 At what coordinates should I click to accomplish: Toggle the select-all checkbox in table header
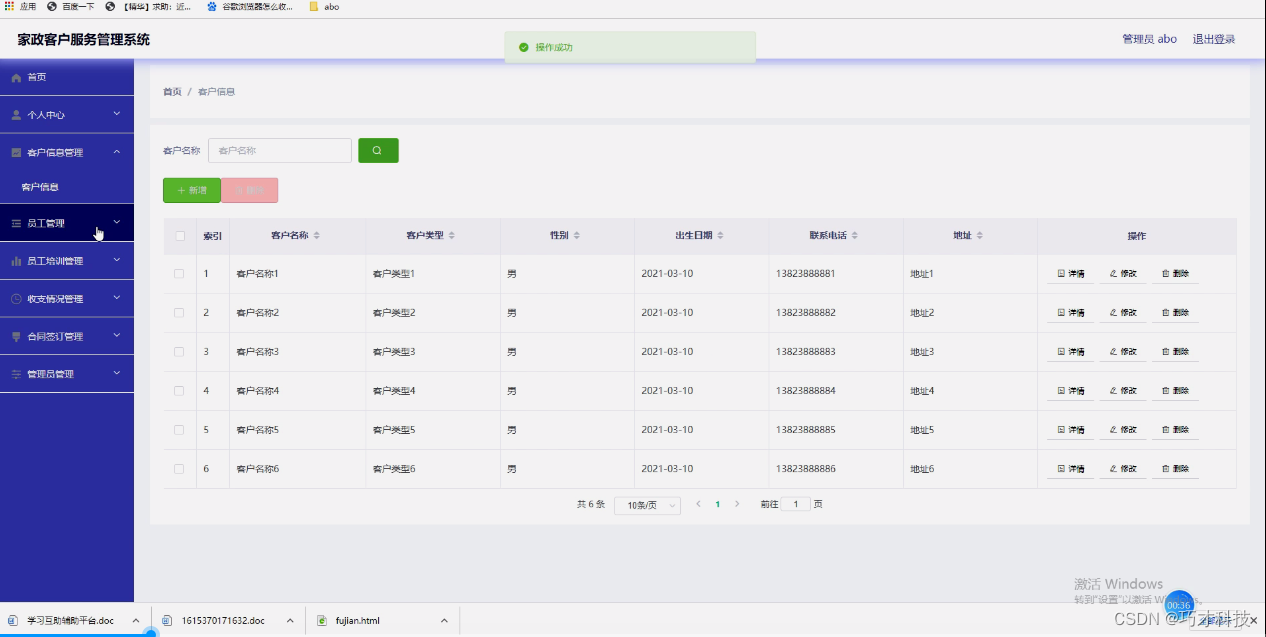180,236
